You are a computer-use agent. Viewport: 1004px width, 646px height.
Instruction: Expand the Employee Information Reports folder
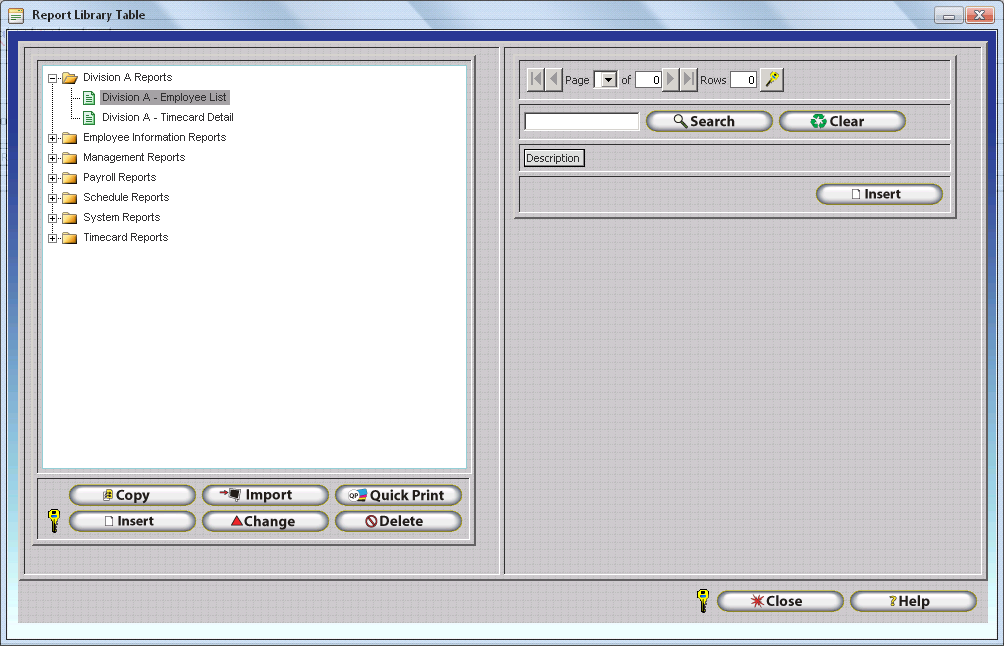coord(53,138)
